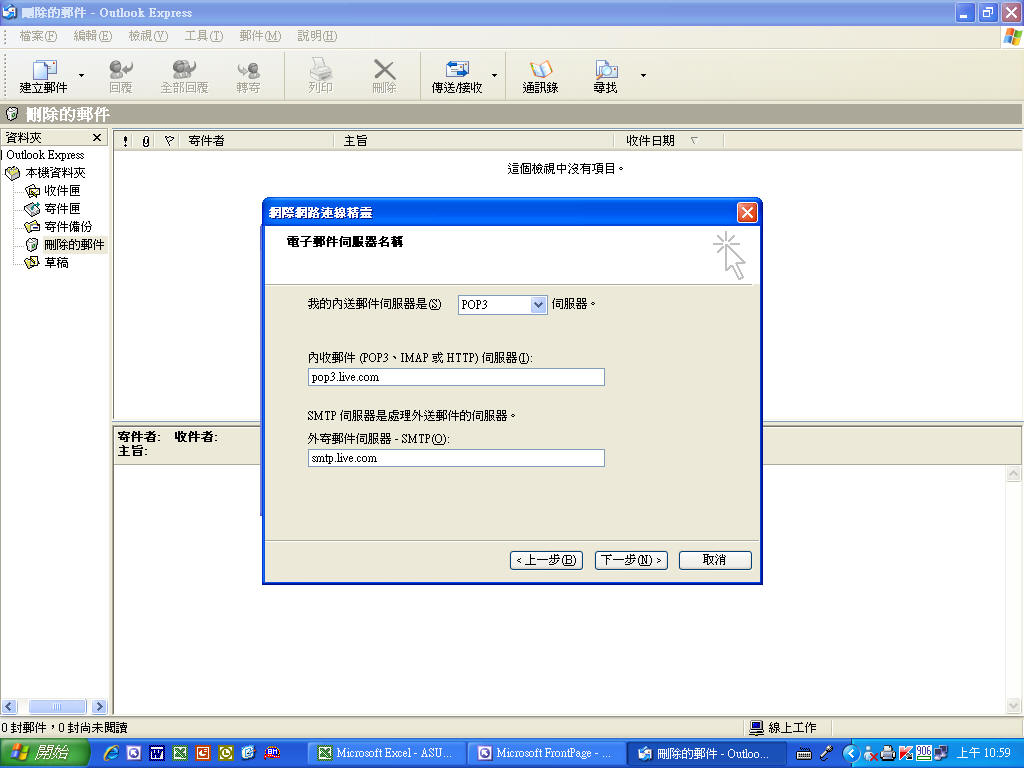
Task: Open the POP3 server type dropdown
Action: coord(538,305)
